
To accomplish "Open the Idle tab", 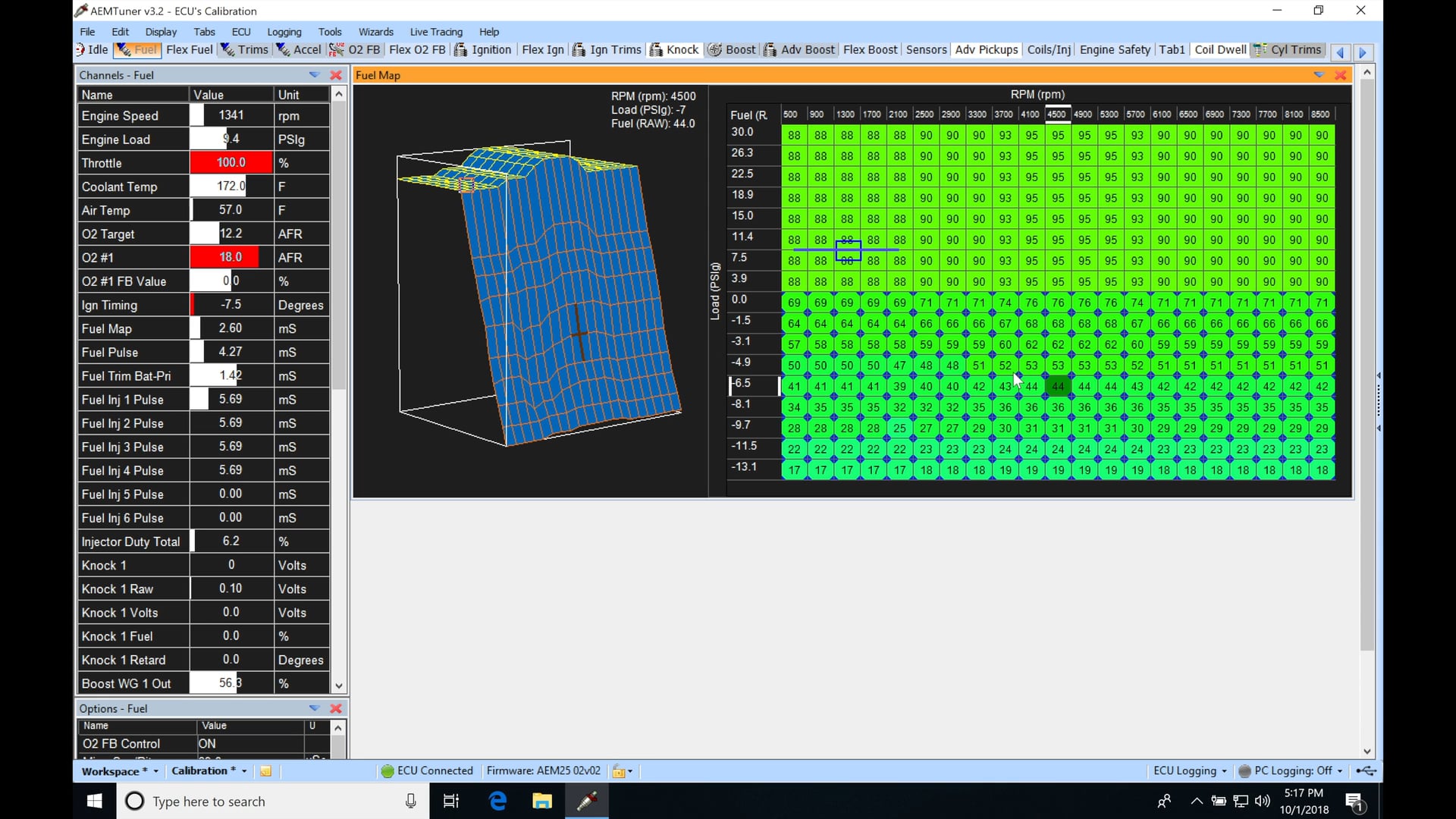I will point(92,50).
